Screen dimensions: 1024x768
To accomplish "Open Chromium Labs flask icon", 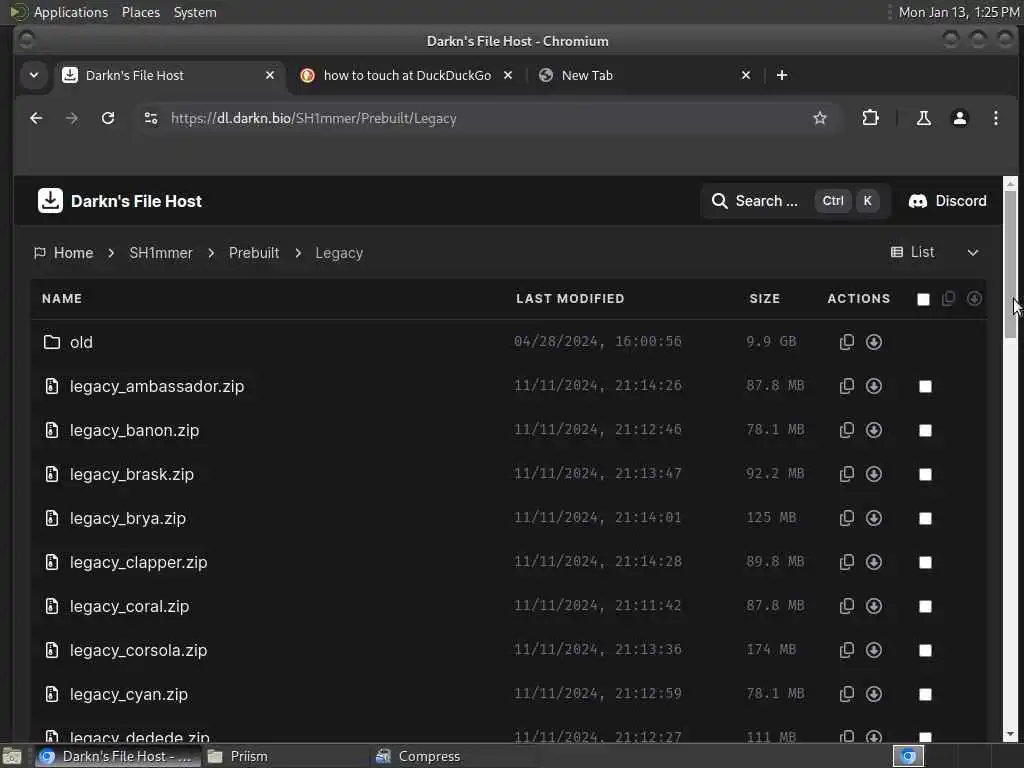I will pyautogui.click(x=923, y=118).
